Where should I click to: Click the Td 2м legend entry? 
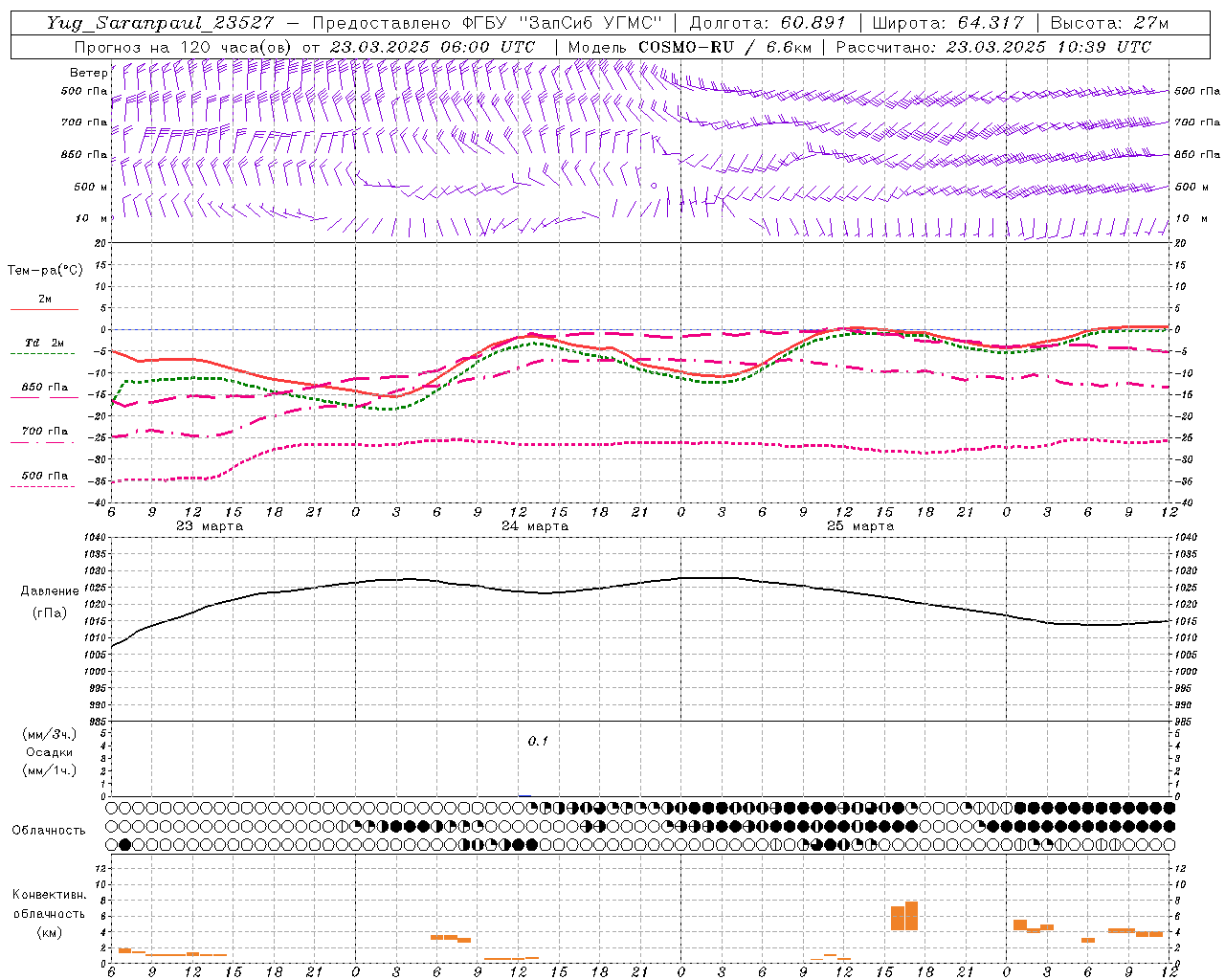pos(44,343)
